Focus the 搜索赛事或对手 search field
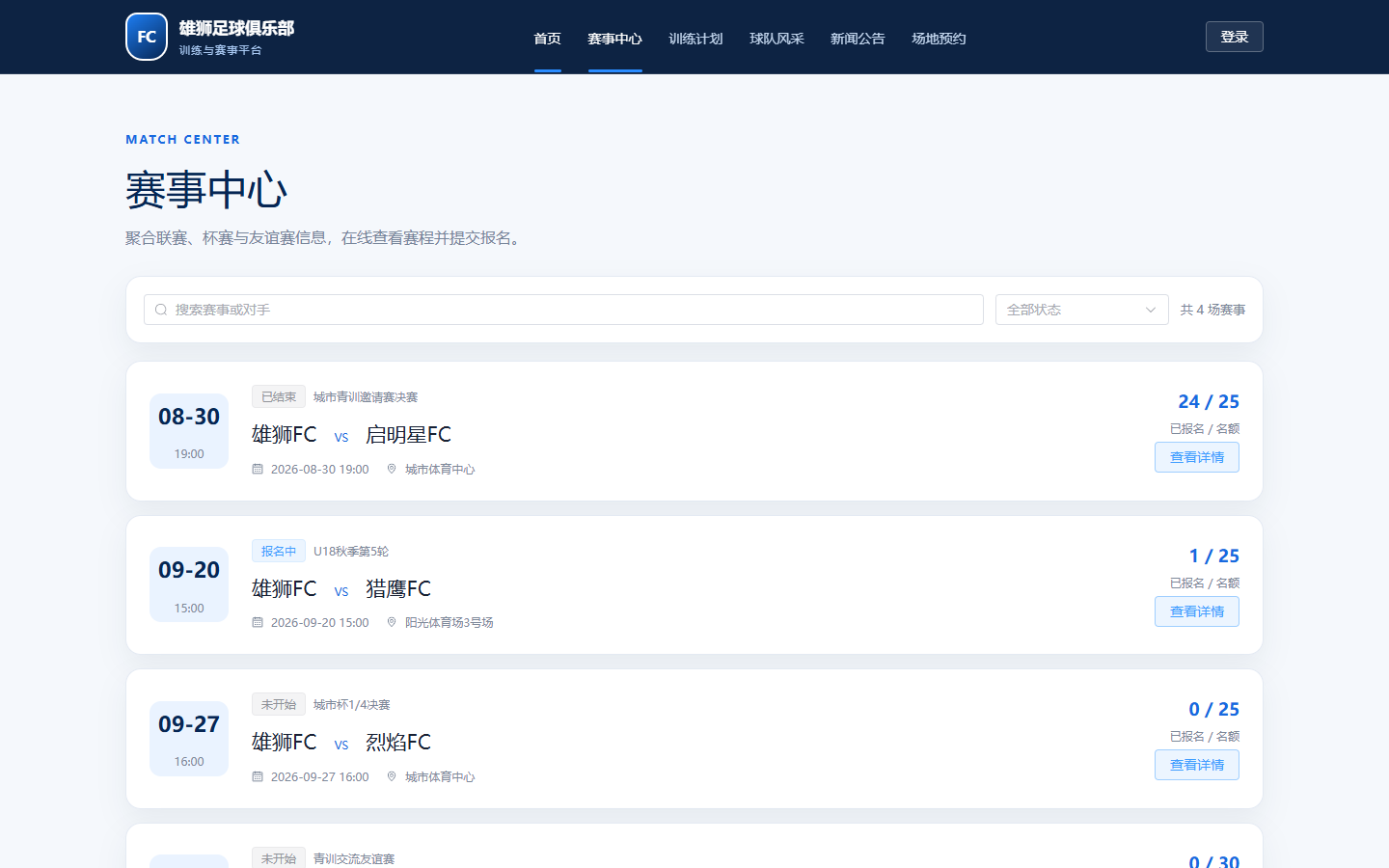 [x=563, y=310]
